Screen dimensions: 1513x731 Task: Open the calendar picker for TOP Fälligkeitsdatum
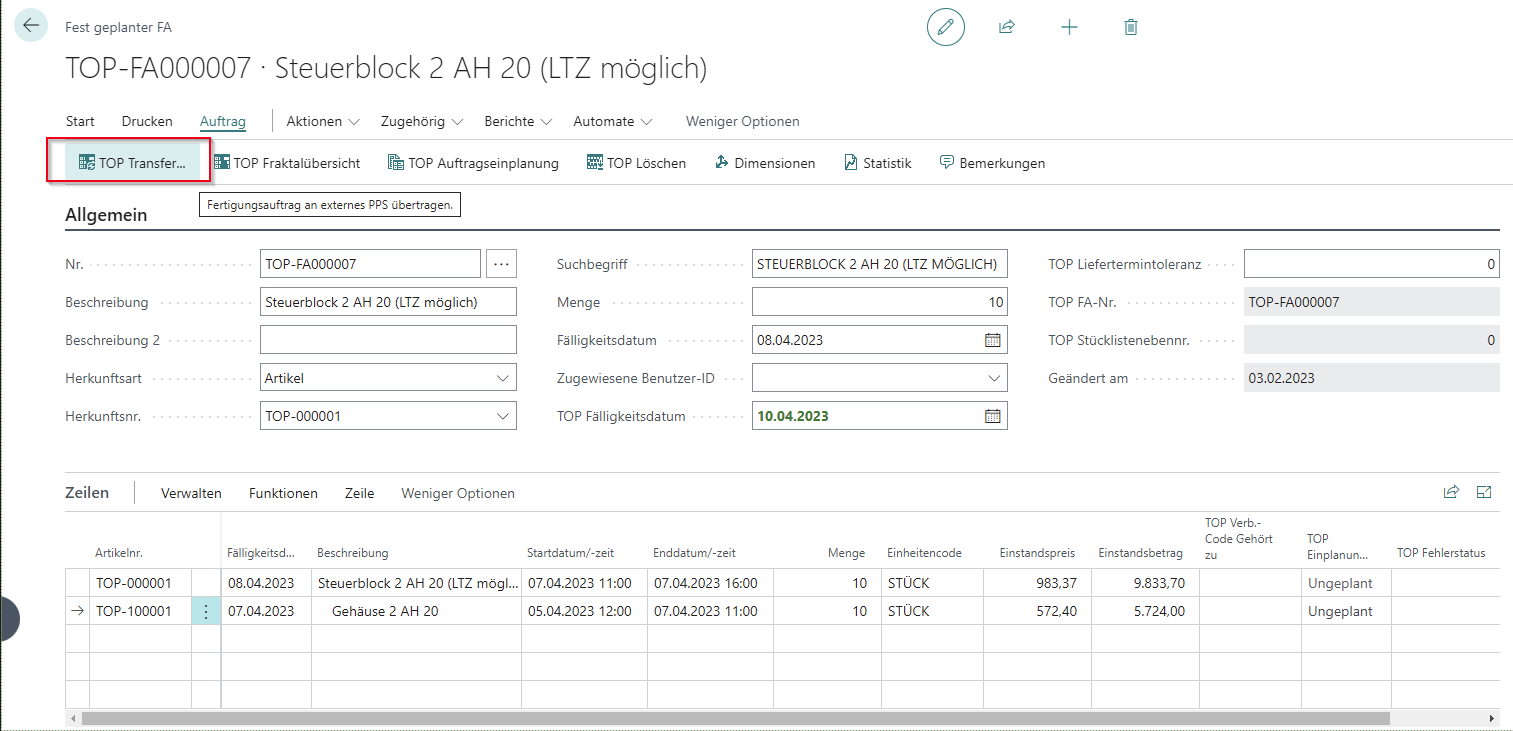click(992, 416)
